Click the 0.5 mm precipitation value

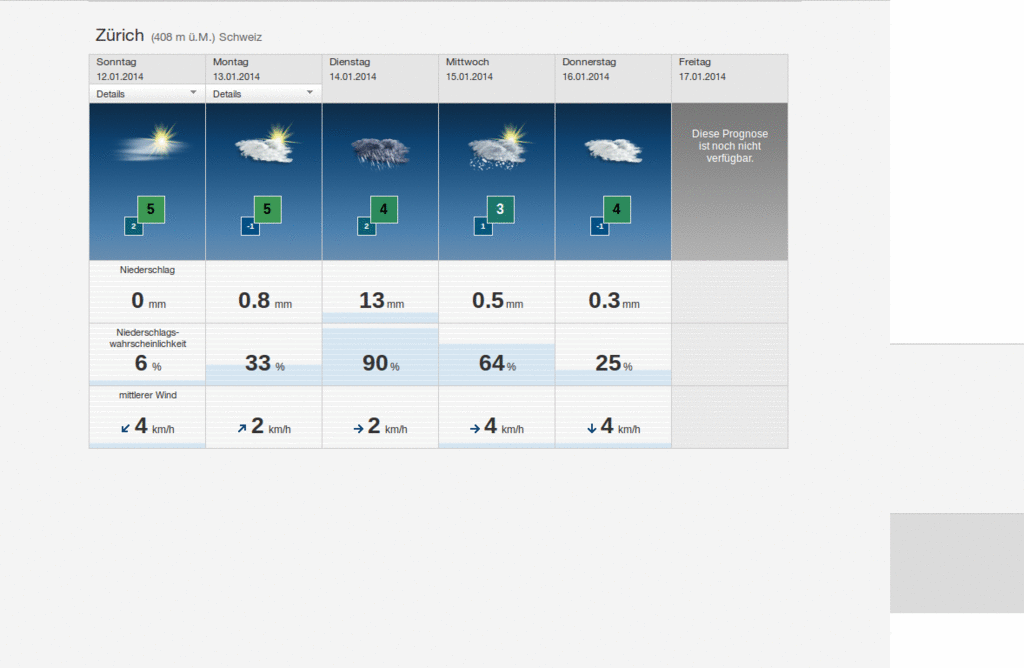pos(498,300)
